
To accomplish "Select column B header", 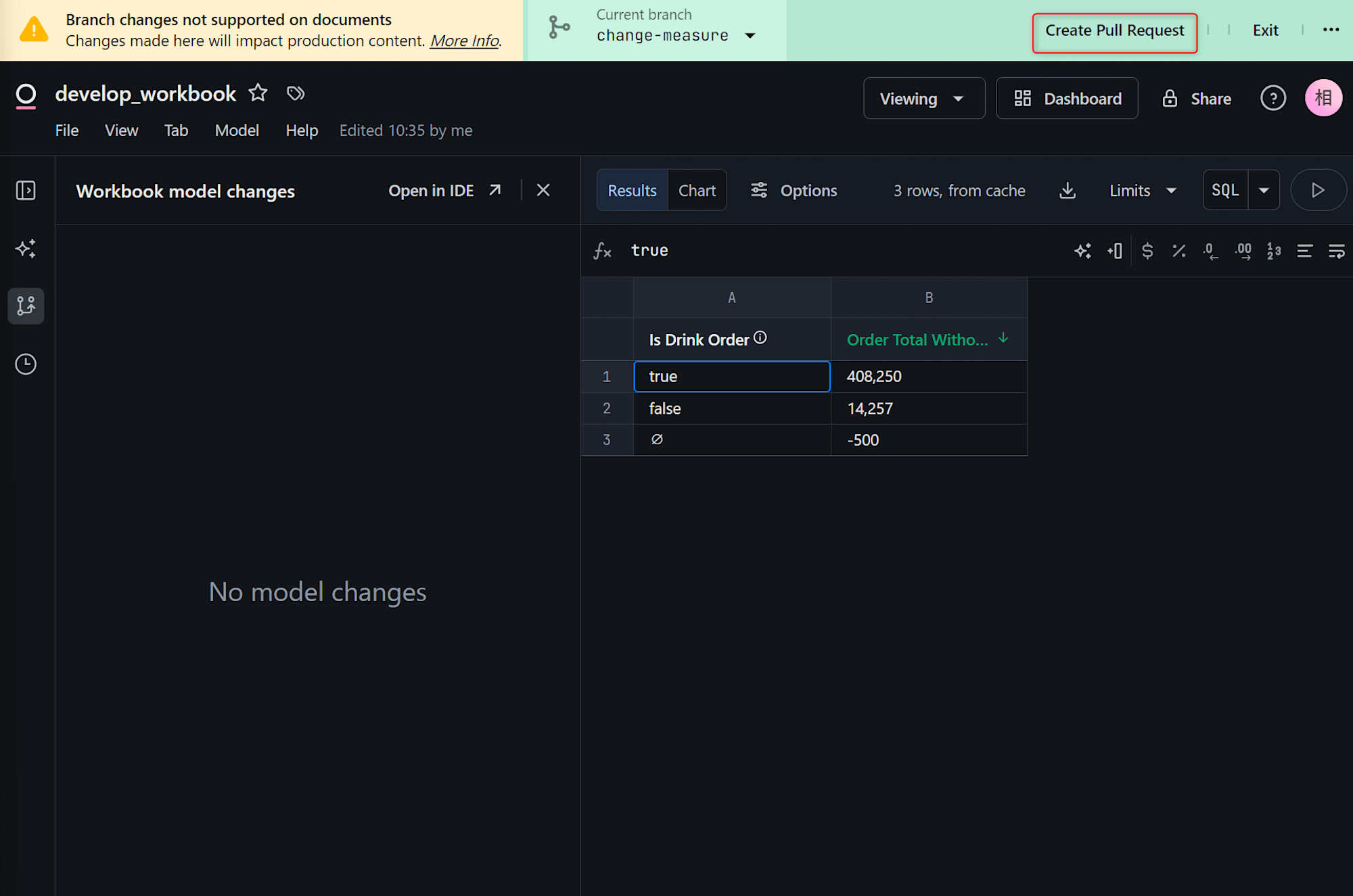I will click(929, 298).
